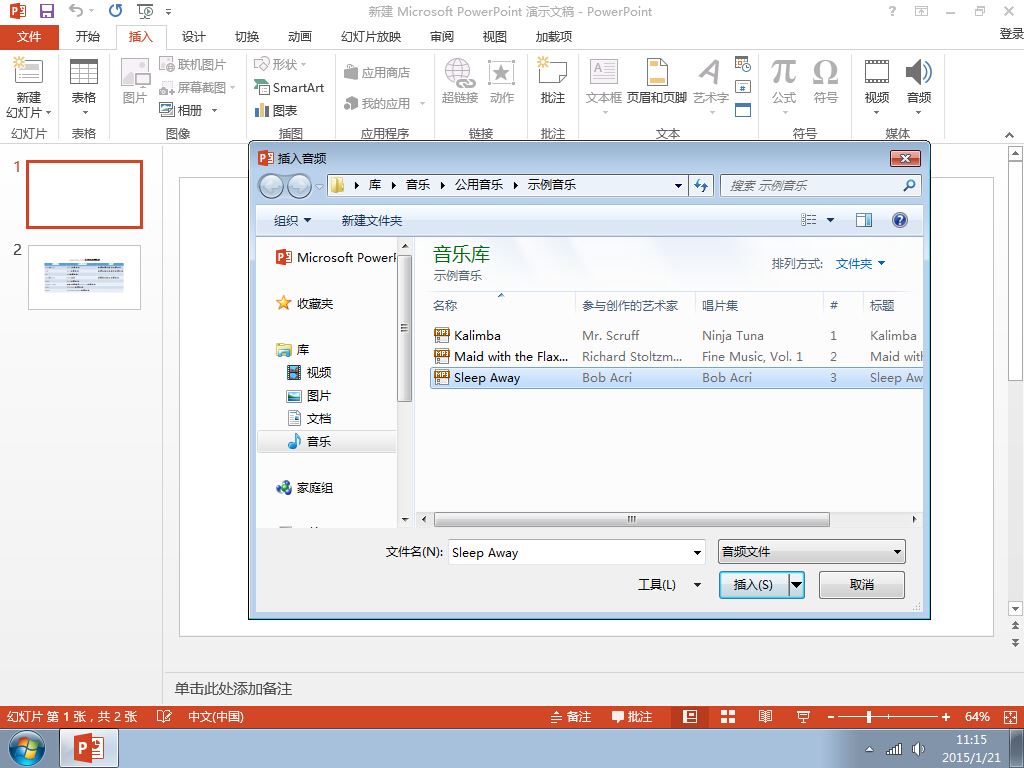Click the Insert (插入(S)) button

[753, 584]
